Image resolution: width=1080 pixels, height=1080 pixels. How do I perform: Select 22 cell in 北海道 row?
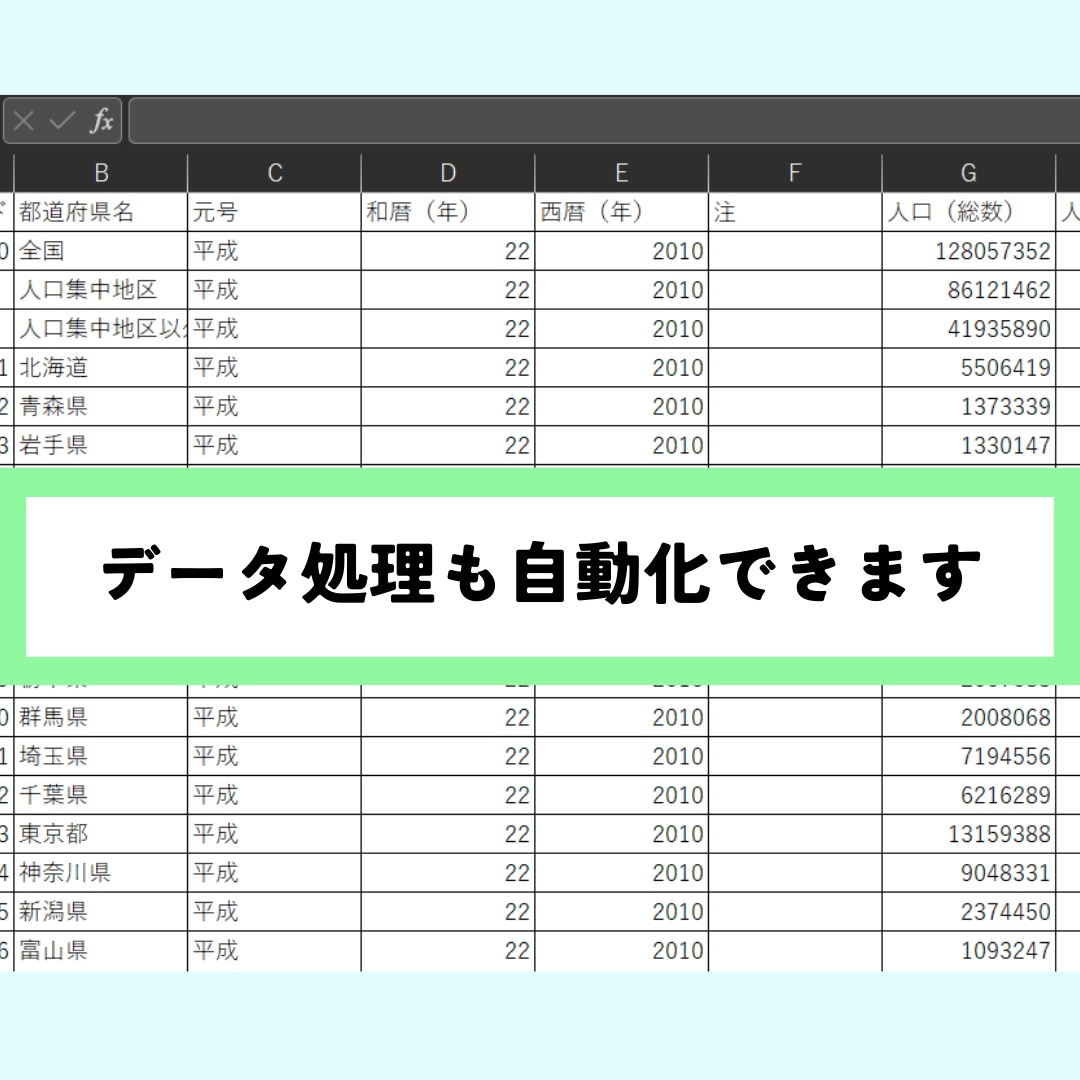tap(448, 368)
